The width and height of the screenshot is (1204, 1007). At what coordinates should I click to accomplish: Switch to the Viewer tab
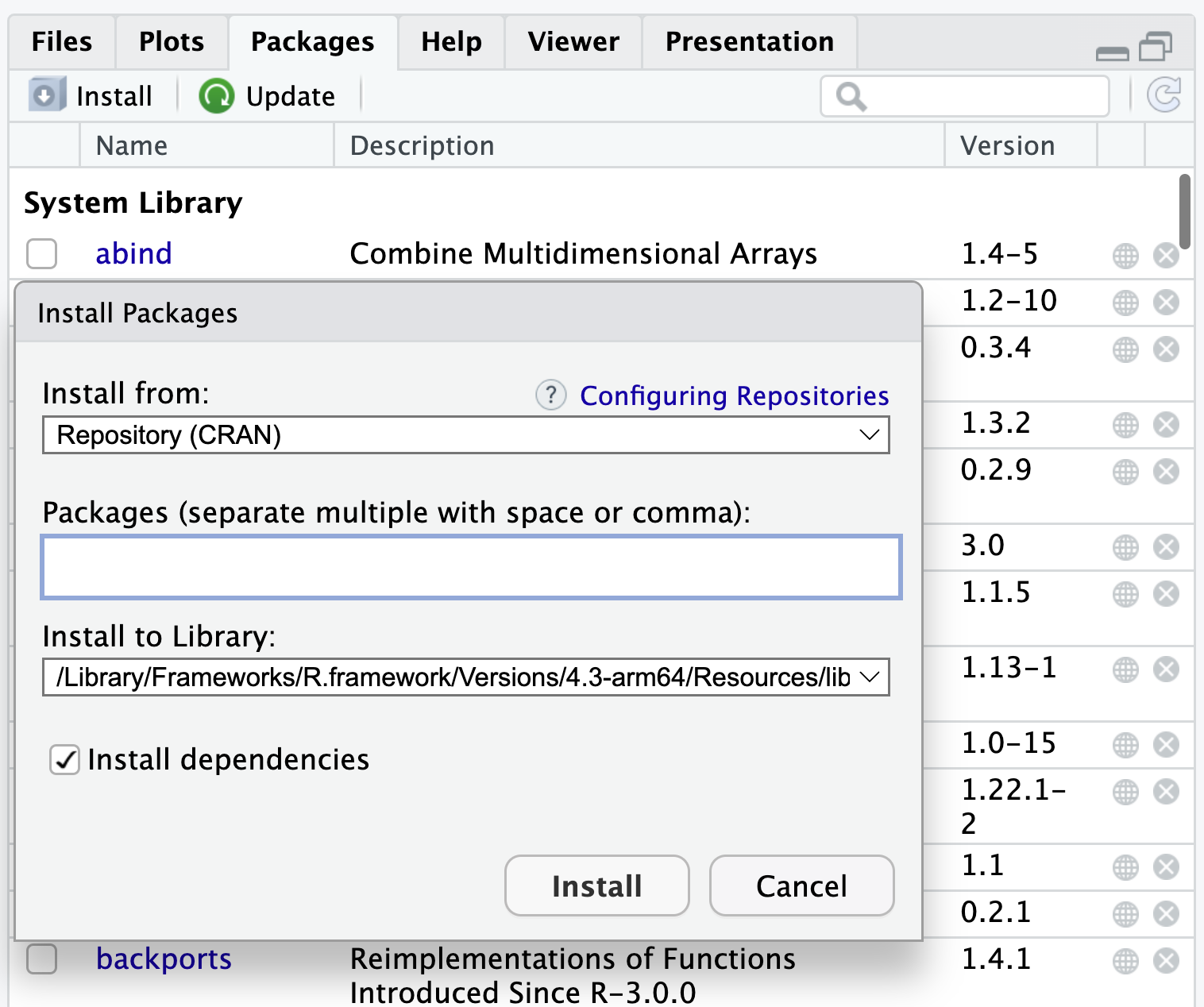click(573, 41)
